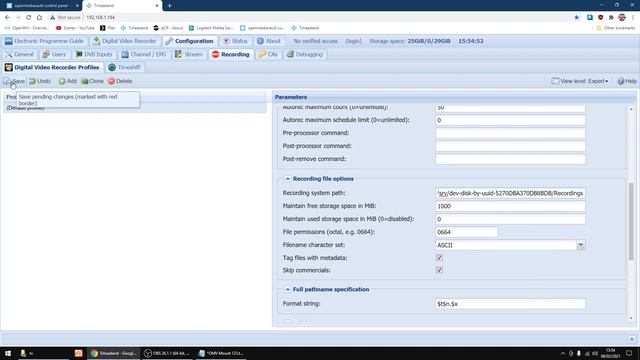
Task: Click the Parameters scrollbar down arrow
Action: 631,318
